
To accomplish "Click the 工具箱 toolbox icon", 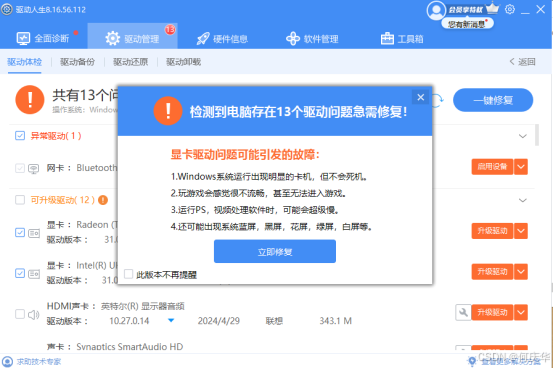I will (x=387, y=38).
